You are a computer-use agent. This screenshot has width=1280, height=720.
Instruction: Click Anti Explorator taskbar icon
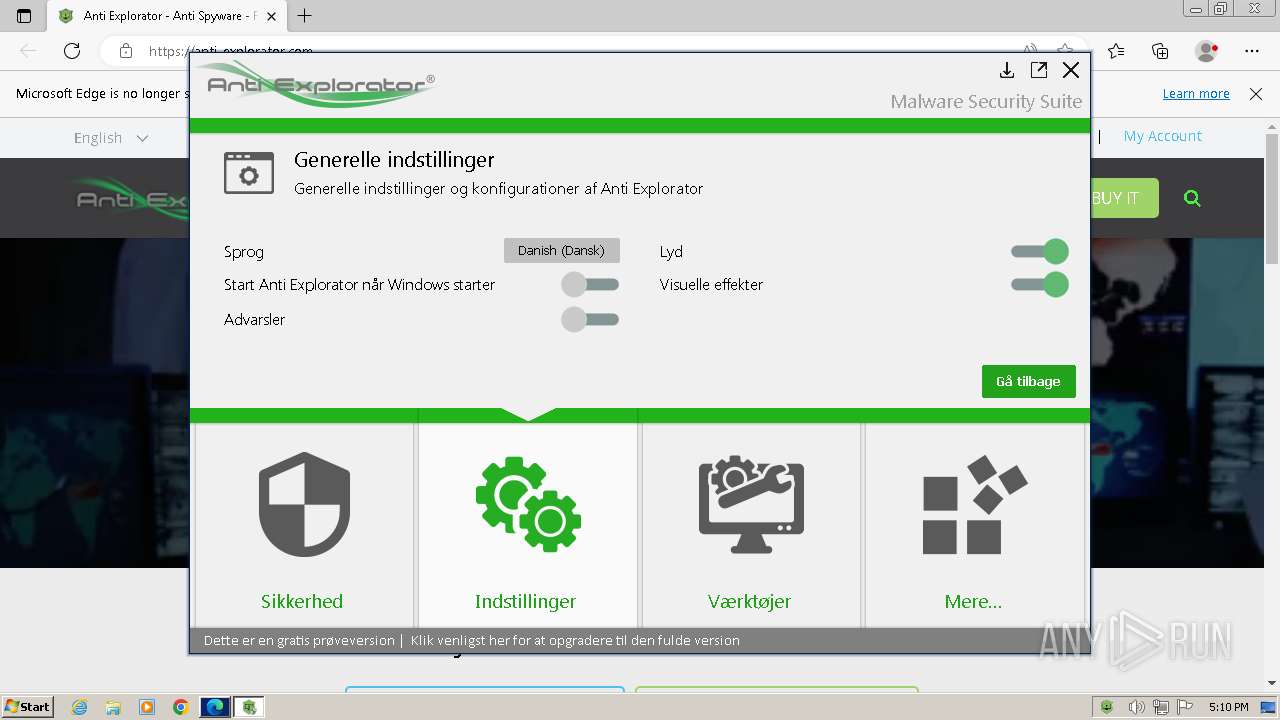pos(249,707)
